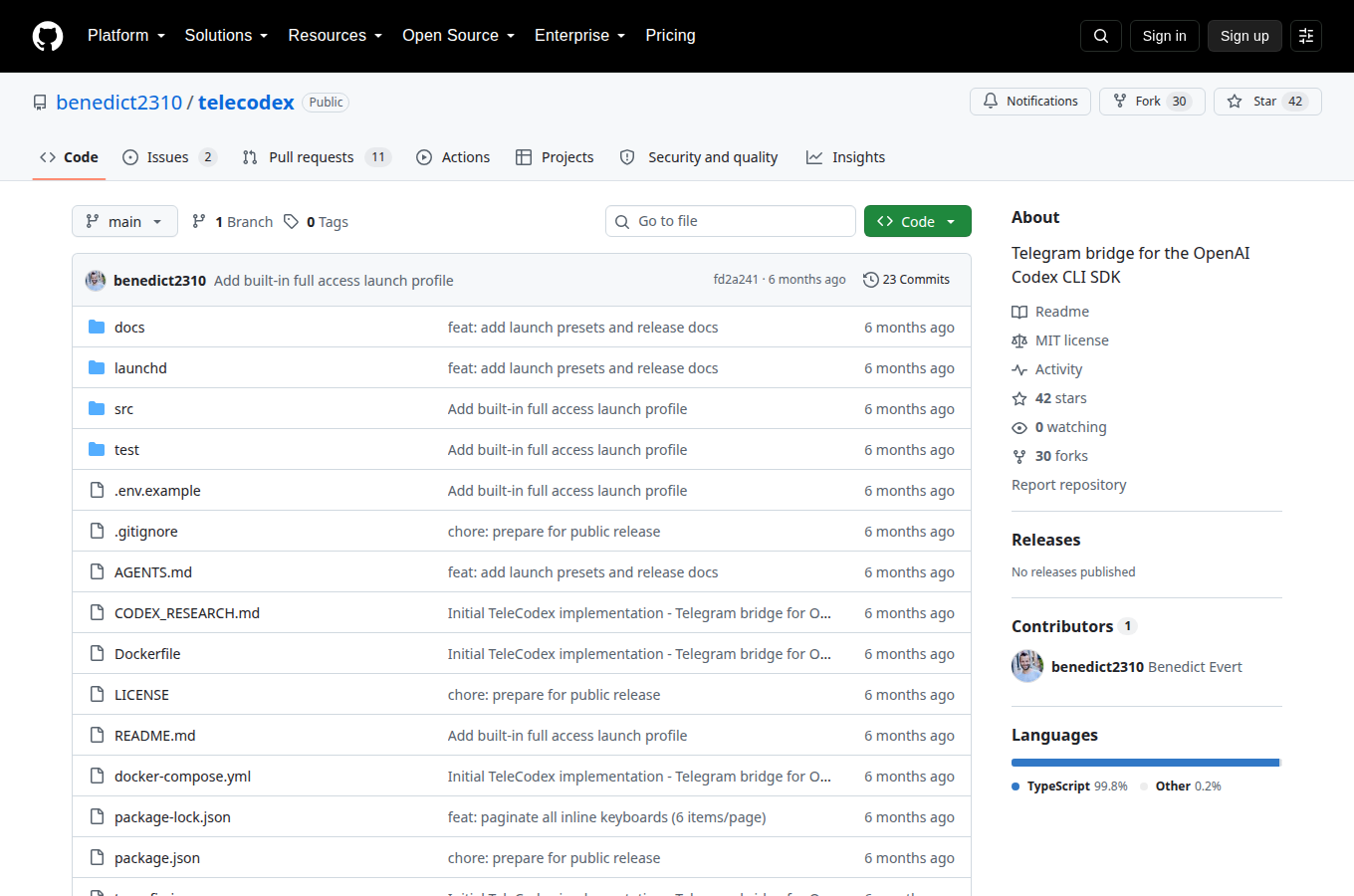Image resolution: width=1354 pixels, height=896 pixels.
Task: Click commit history clock icon
Action: pos(870,280)
